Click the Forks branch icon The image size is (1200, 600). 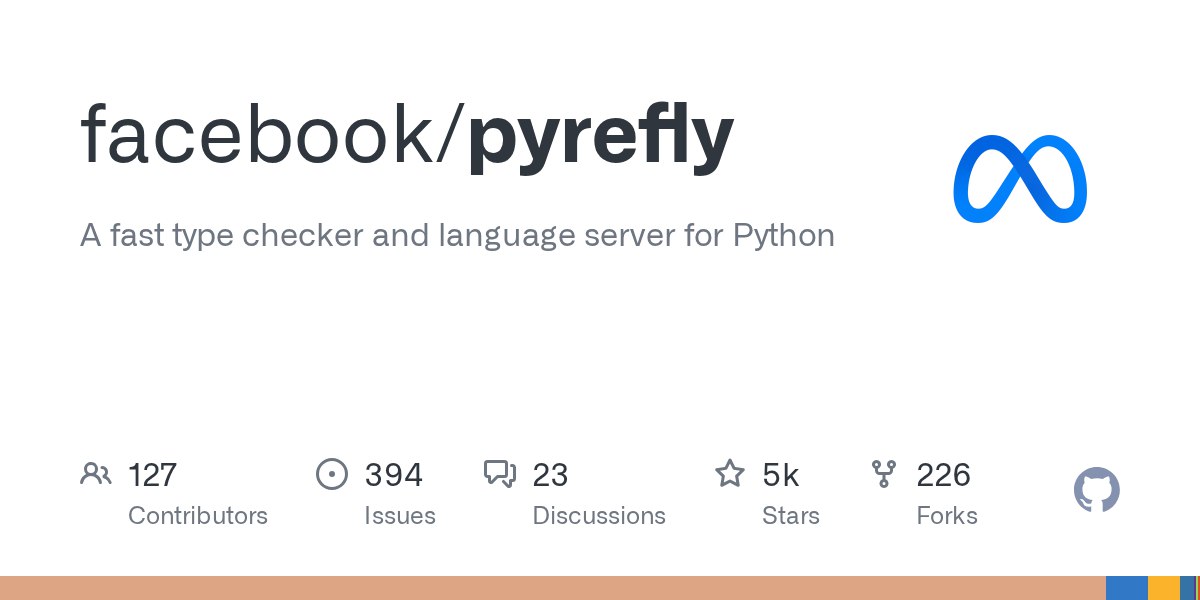pos(884,474)
